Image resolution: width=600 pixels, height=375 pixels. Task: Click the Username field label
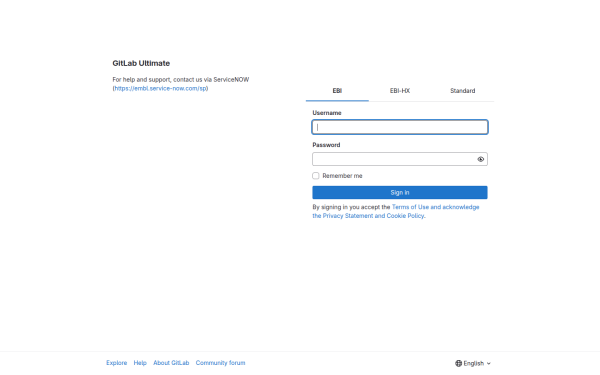click(x=327, y=113)
